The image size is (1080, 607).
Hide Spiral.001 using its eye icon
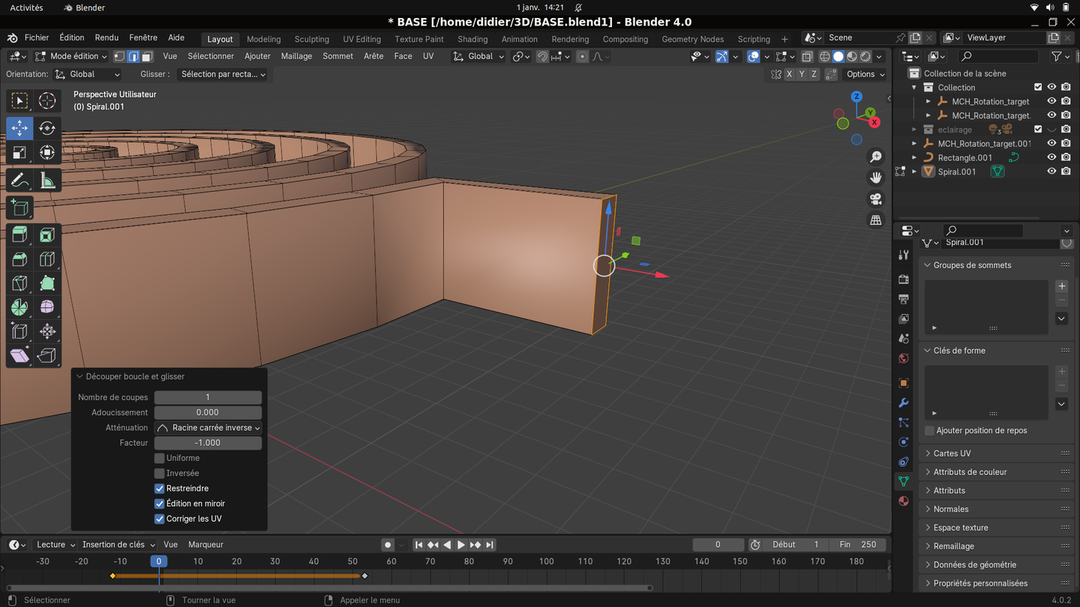pyautogui.click(x=1051, y=171)
